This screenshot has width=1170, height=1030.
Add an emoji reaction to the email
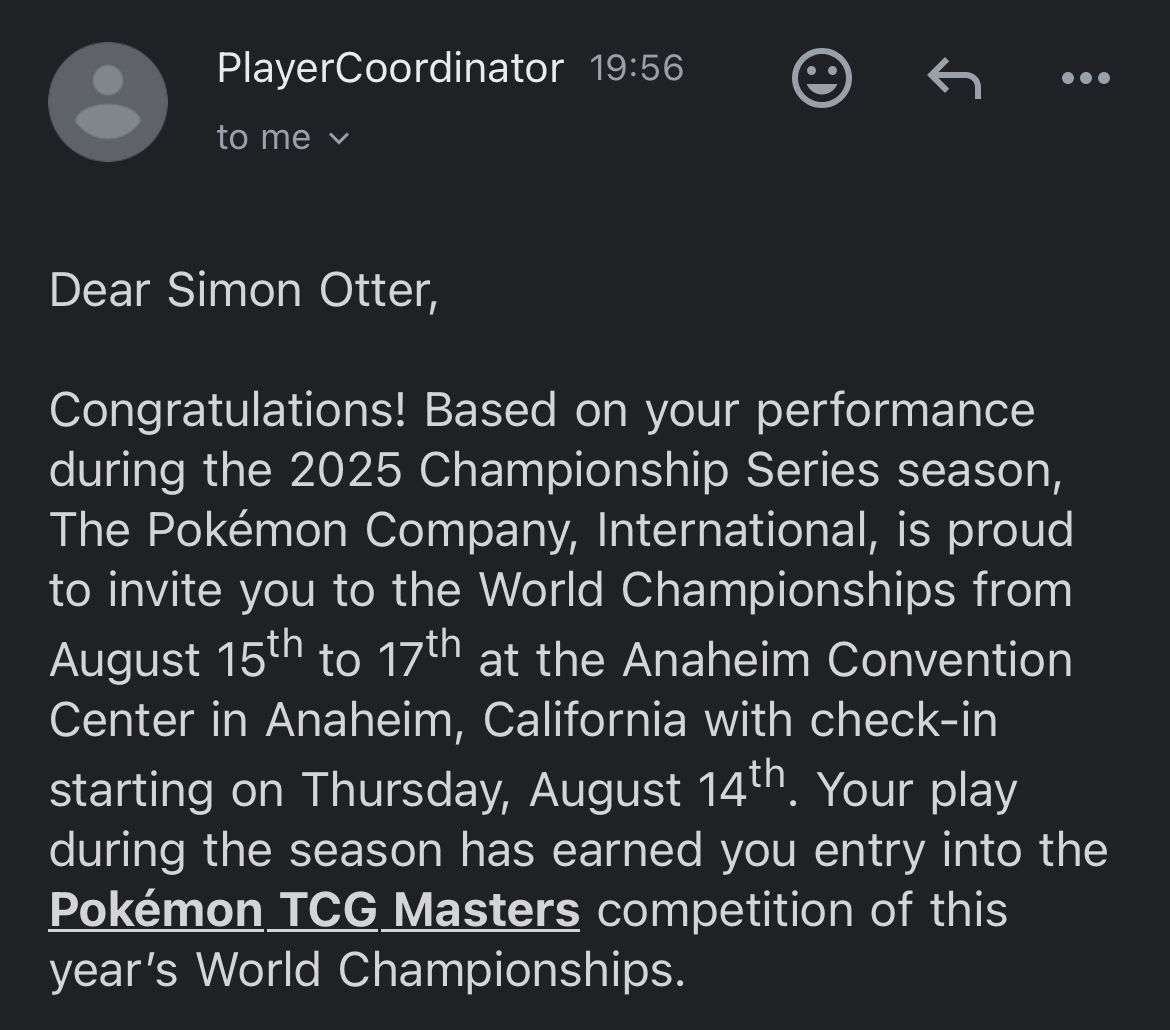[821, 78]
